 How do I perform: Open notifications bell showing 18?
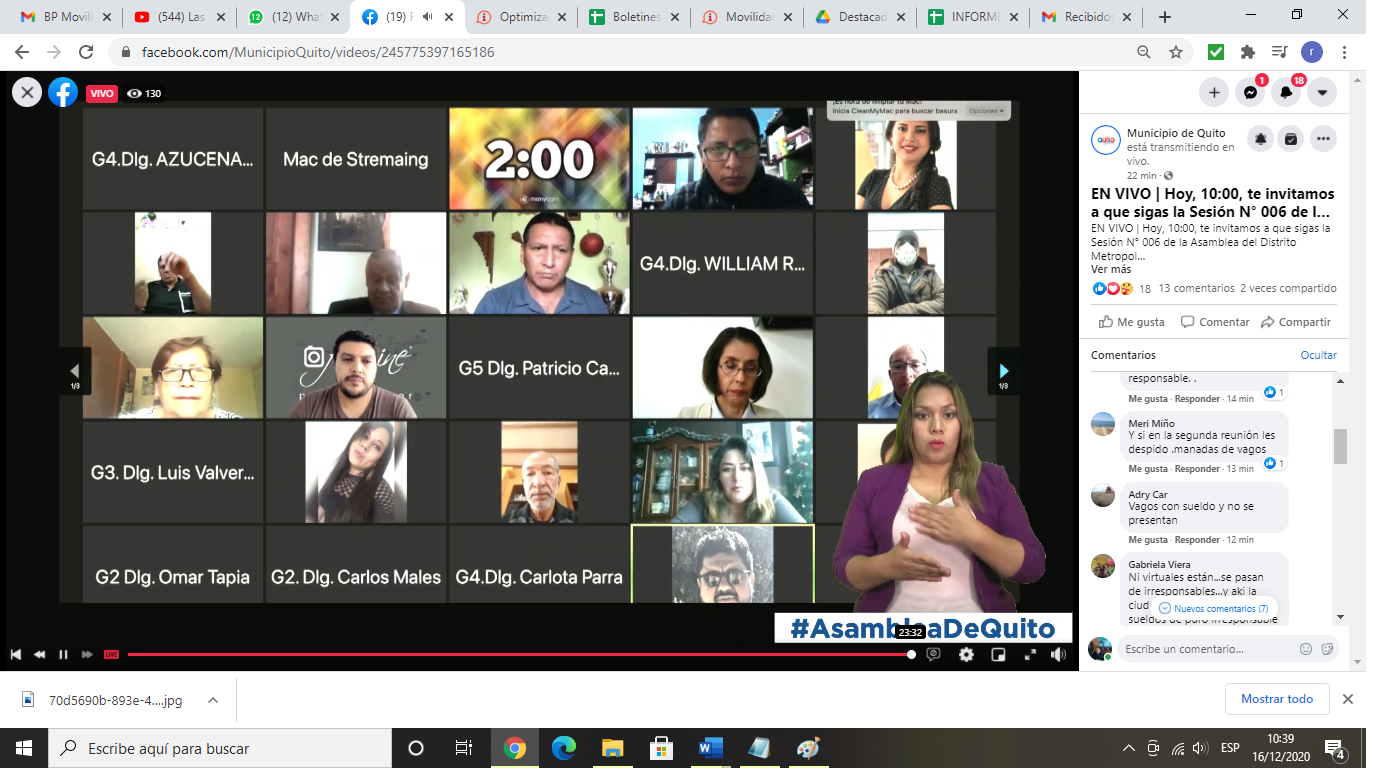(1286, 92)
